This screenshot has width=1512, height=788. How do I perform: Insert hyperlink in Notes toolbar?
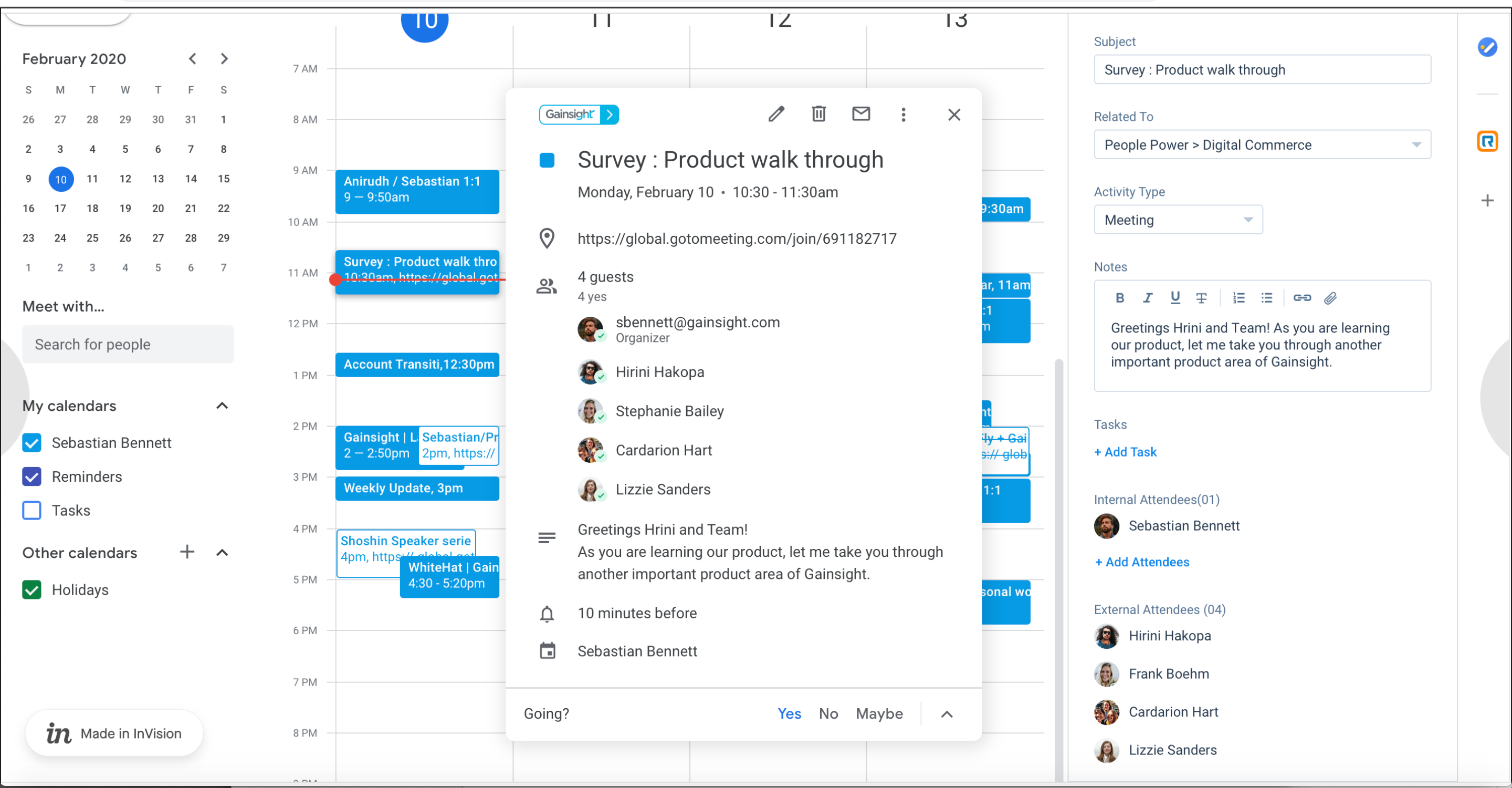pyautogui.click(x=1301, y=298)
